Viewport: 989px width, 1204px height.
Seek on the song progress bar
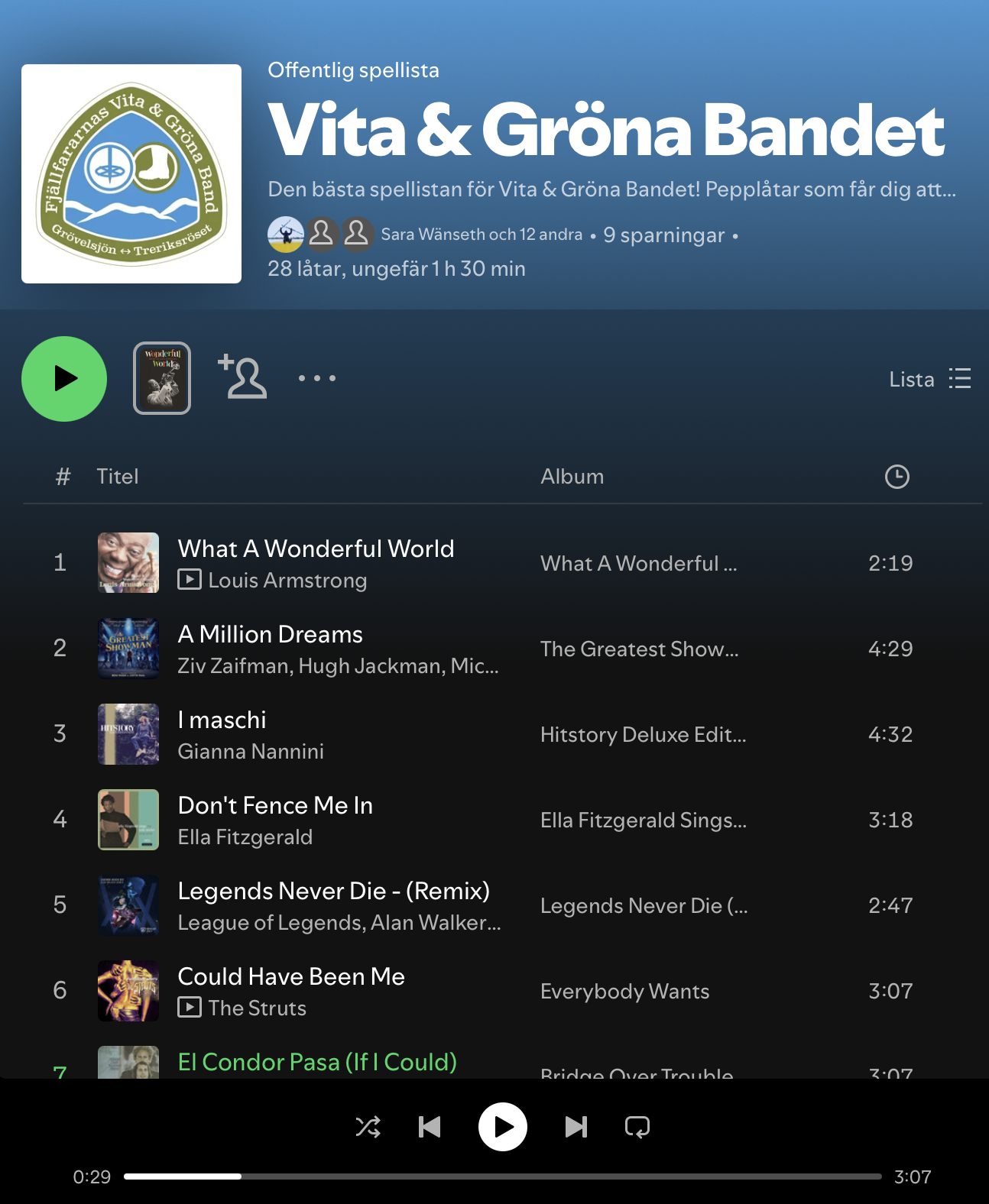503,1176
